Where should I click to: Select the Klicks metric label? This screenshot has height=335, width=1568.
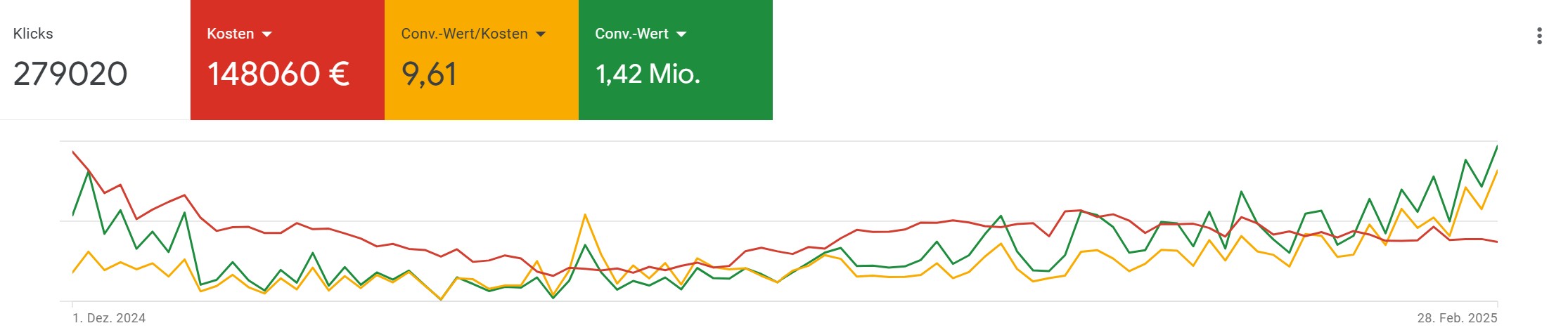click(x=33, y=34)
